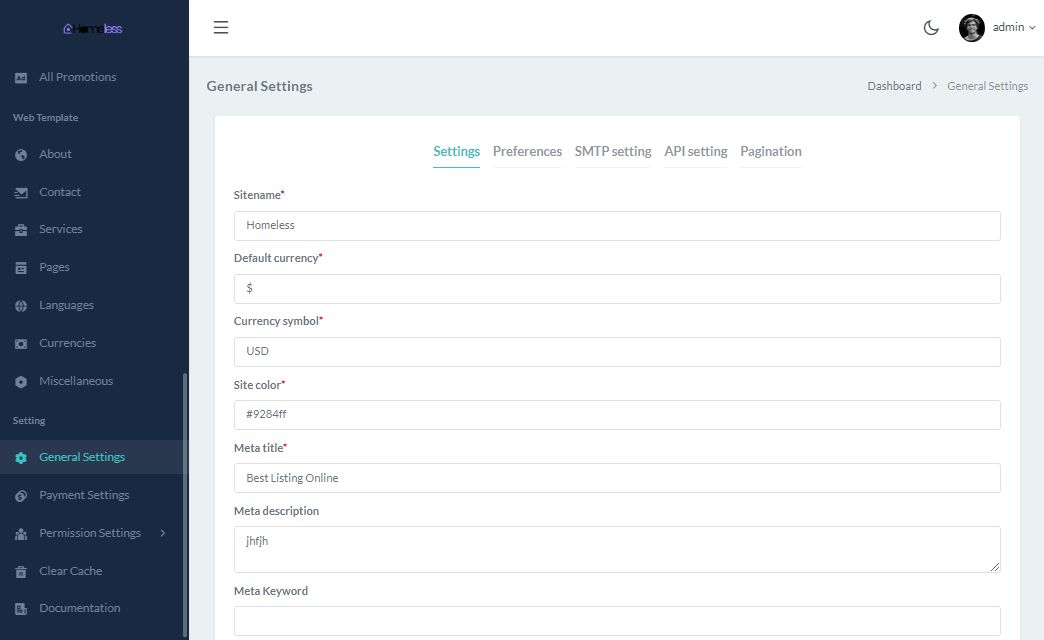This screenshot has height=640, width=1044.
Task: Click the Meta description textarea
Action: (x=617, y=549)
